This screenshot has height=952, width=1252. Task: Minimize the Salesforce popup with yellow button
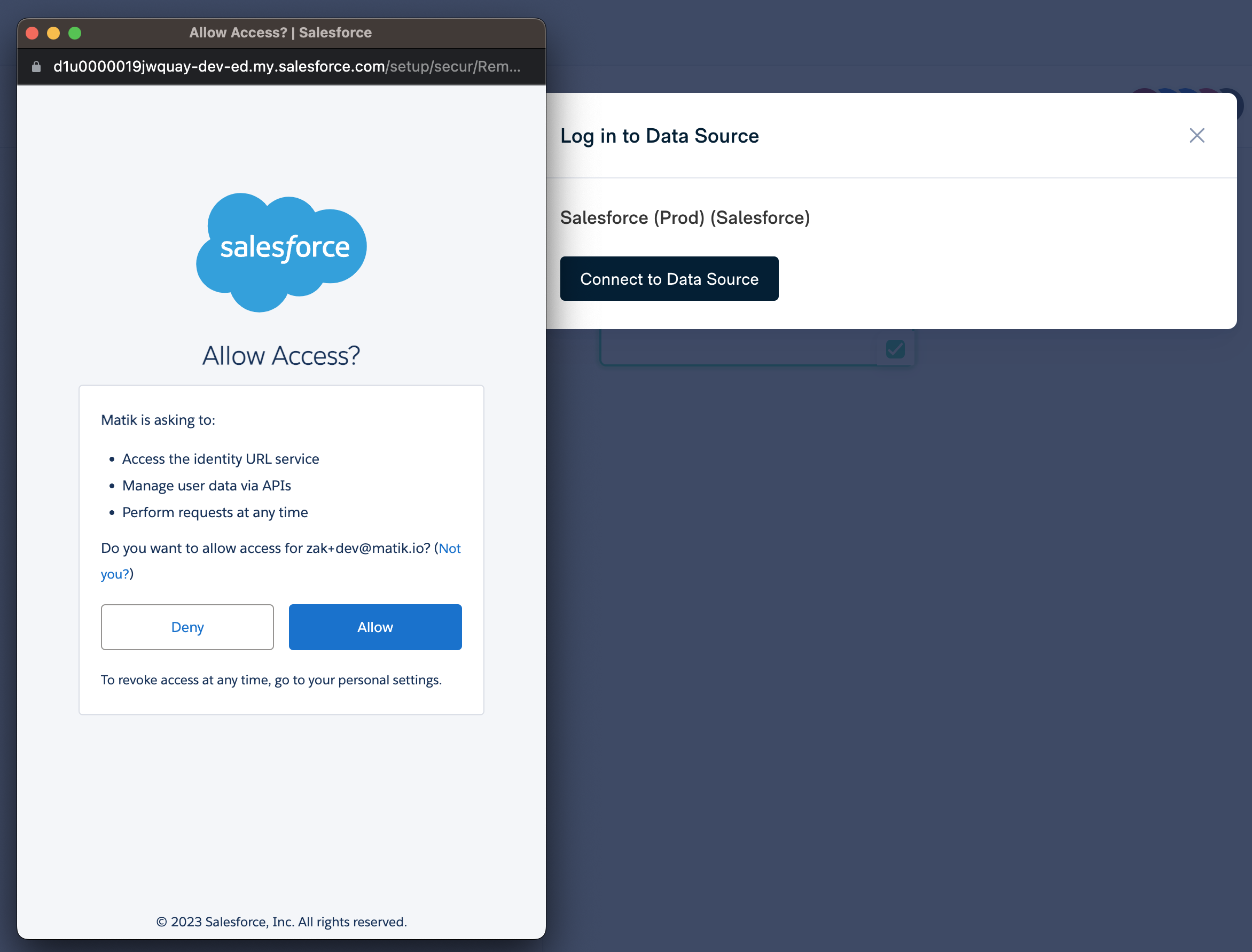pos(53,33)
